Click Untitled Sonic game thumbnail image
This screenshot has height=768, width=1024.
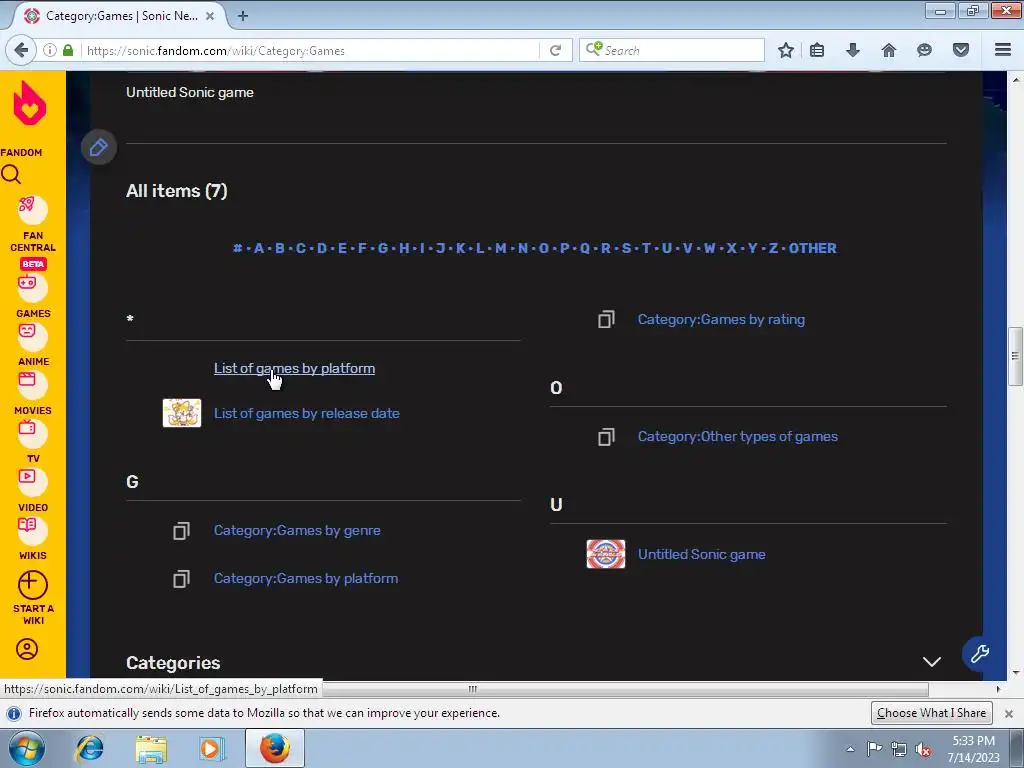pos(605,554)
